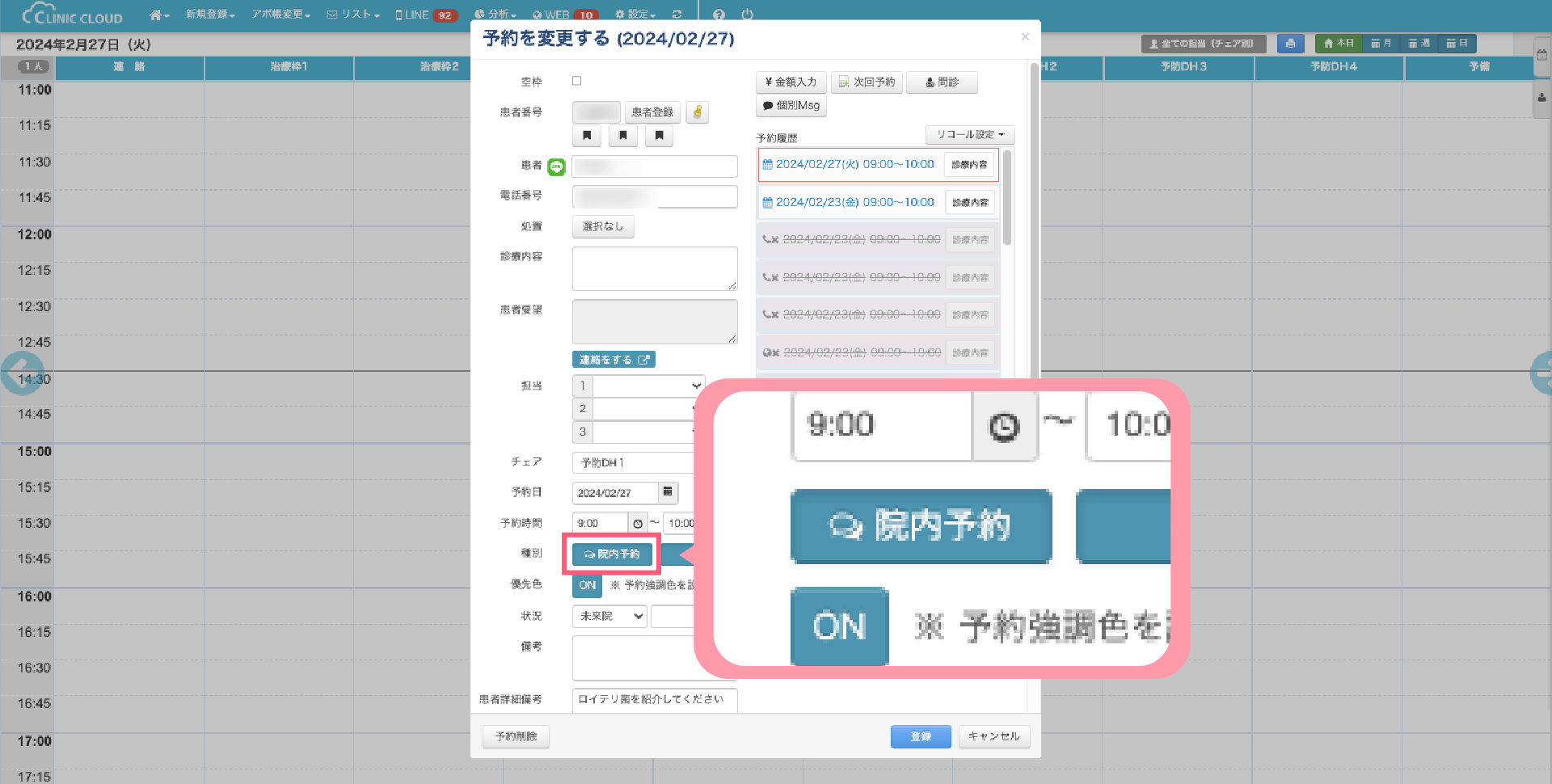Toggle the 院内予約 type button
Image resolution: width=1552 pixels, height=784 pixels.
[x=612, y=554]
